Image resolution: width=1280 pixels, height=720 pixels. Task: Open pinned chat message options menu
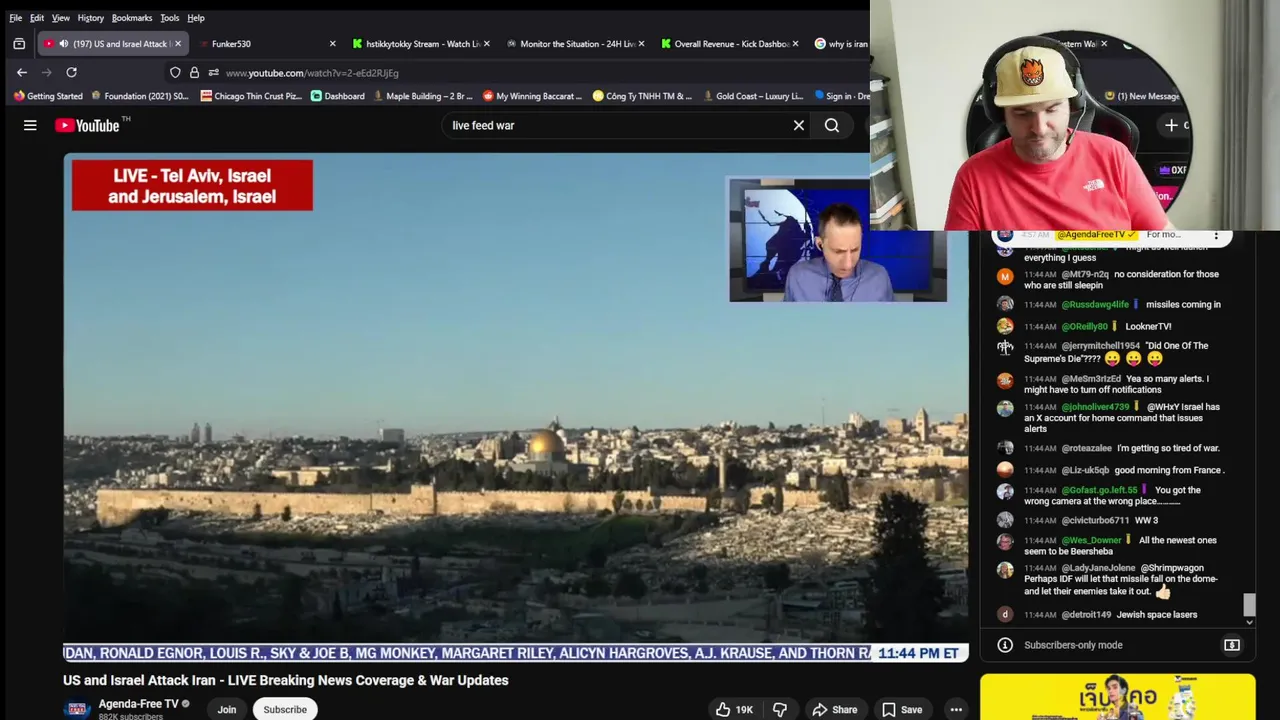tap(1216, 235)
